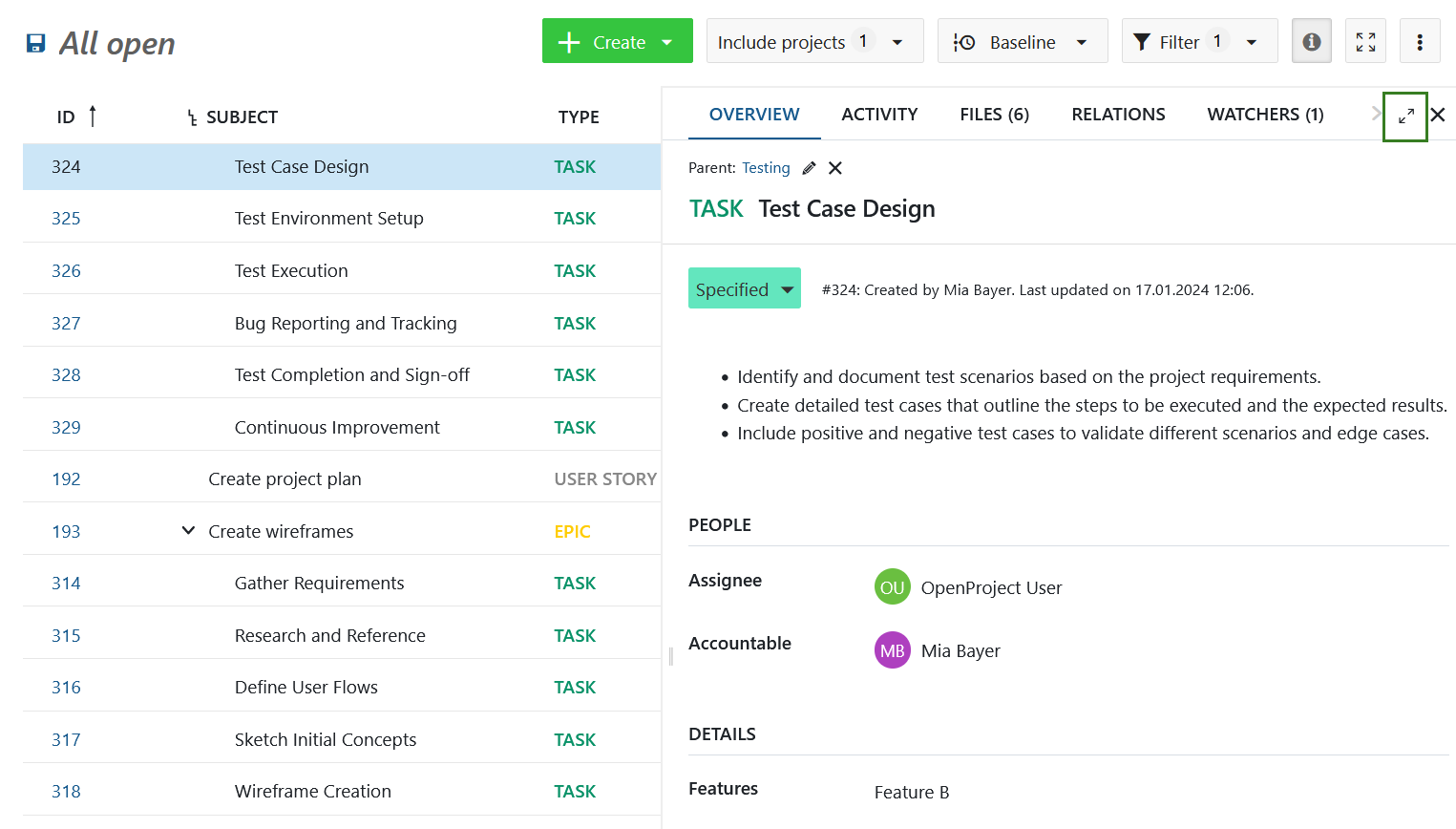Toggle the info details pane button
Image resolution: width=1456 pixels, height=829 pixels.
[x=1311, y=41]
